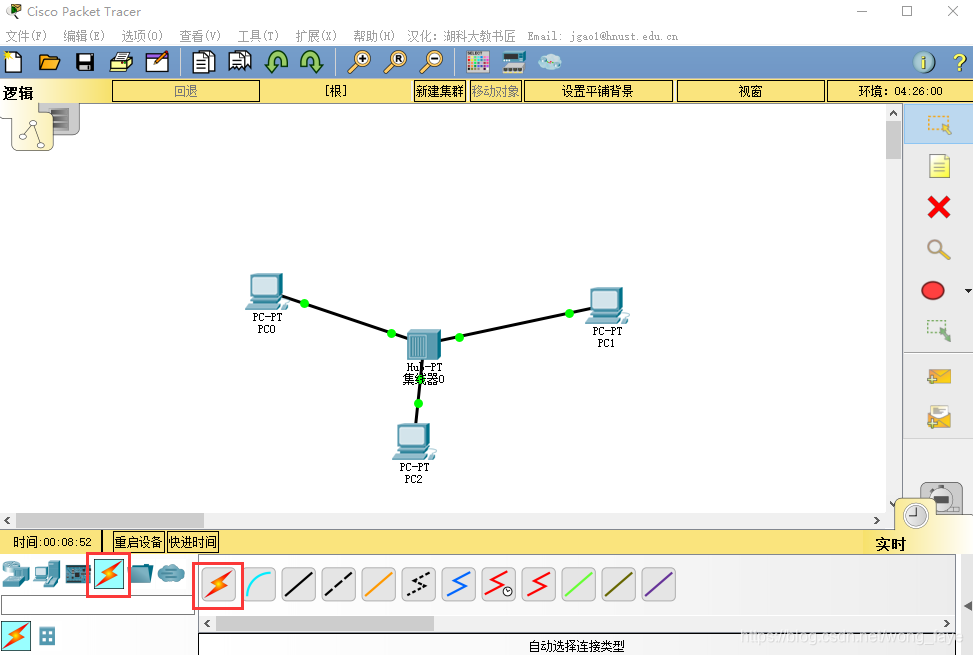
Task: Open the drawing palette icon
Action: tap(478, 62)
